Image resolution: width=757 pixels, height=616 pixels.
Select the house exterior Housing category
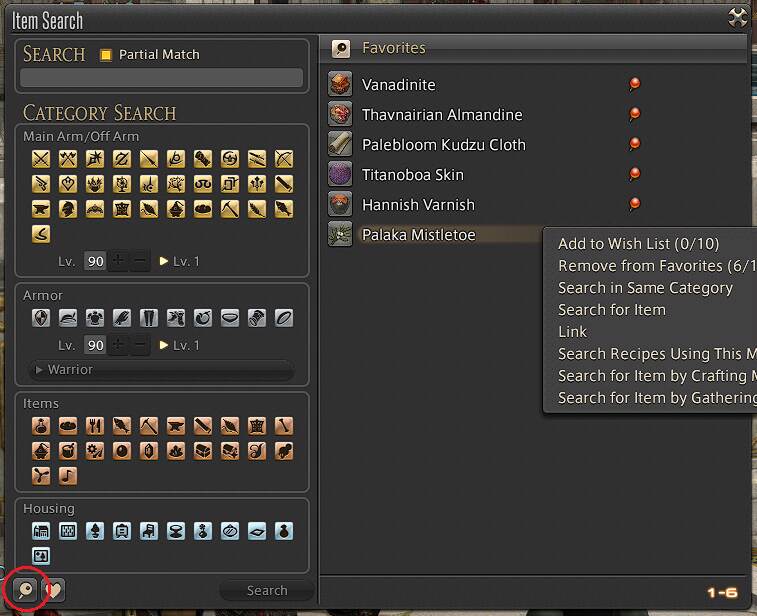[41, 531]
